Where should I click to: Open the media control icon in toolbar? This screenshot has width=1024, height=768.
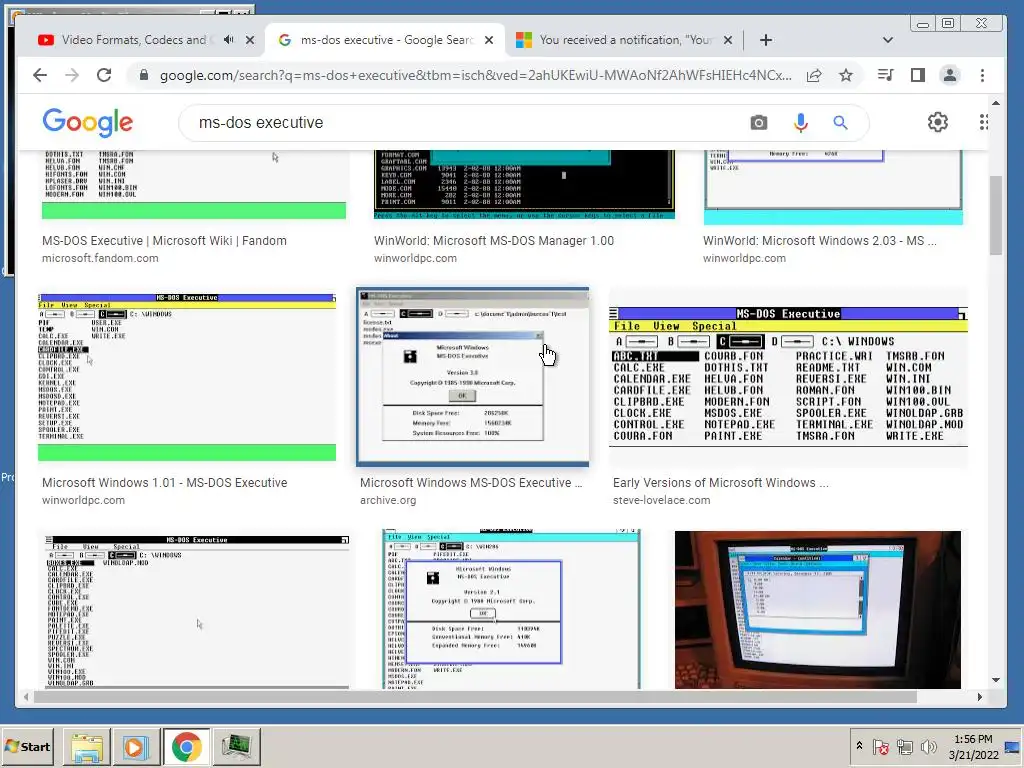coord(886,75)
